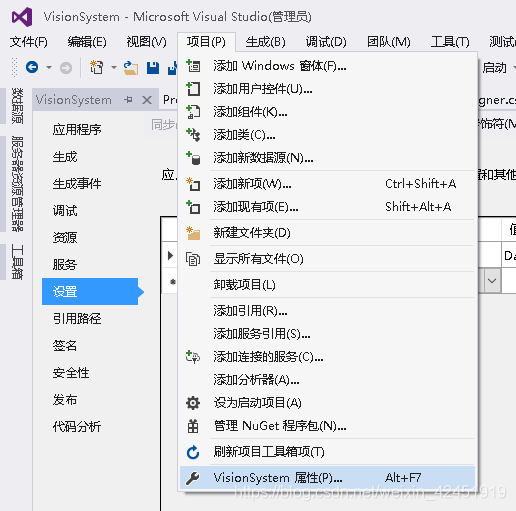516x511 pixels.
Task: Close the VisionSystem properties tab
Action: 147,100
